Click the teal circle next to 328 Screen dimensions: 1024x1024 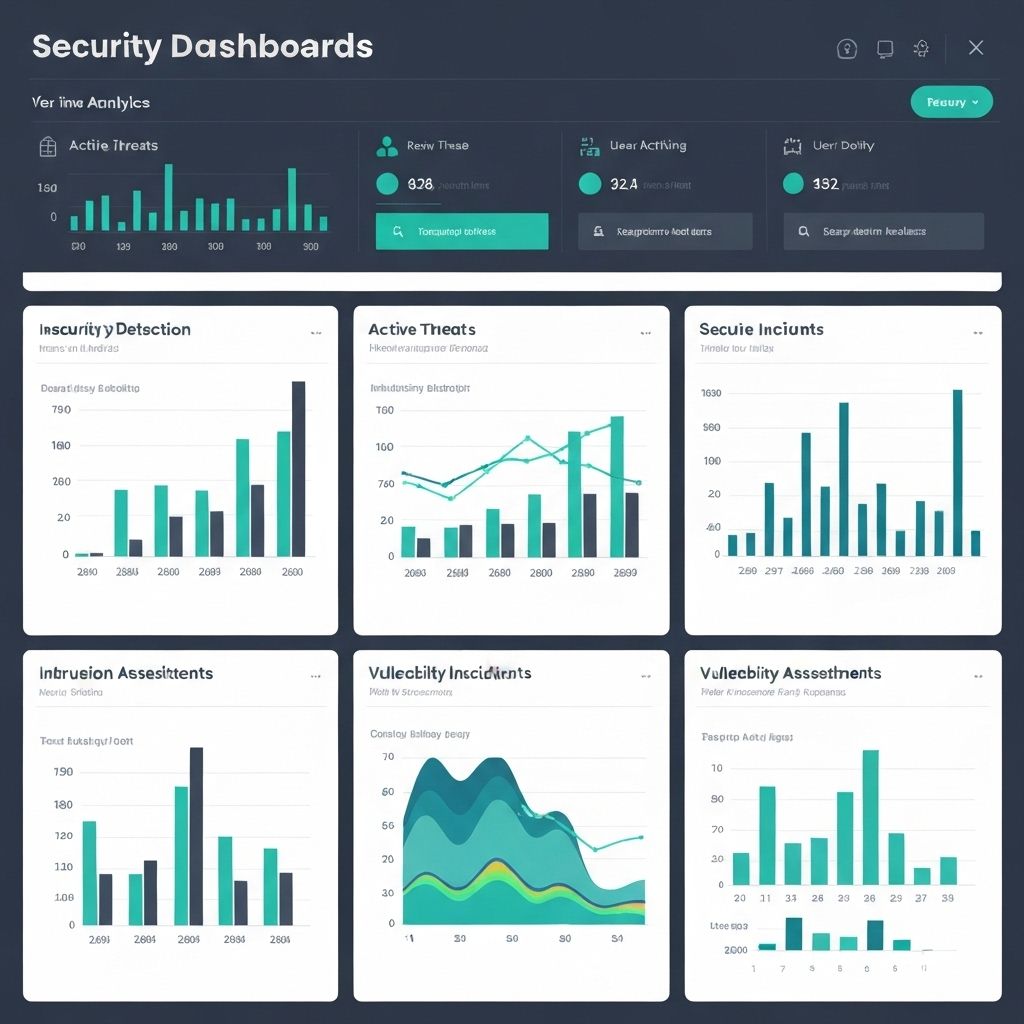coord(387,184)
